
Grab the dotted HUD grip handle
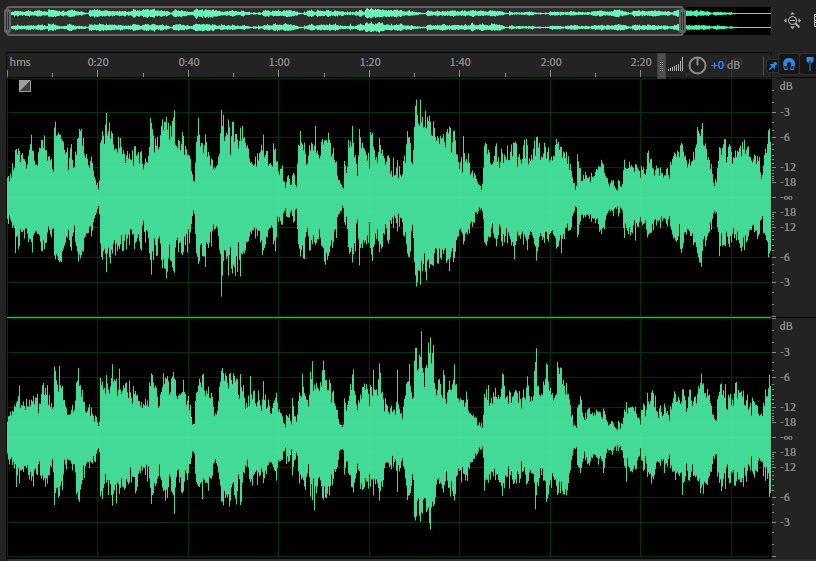661,66
